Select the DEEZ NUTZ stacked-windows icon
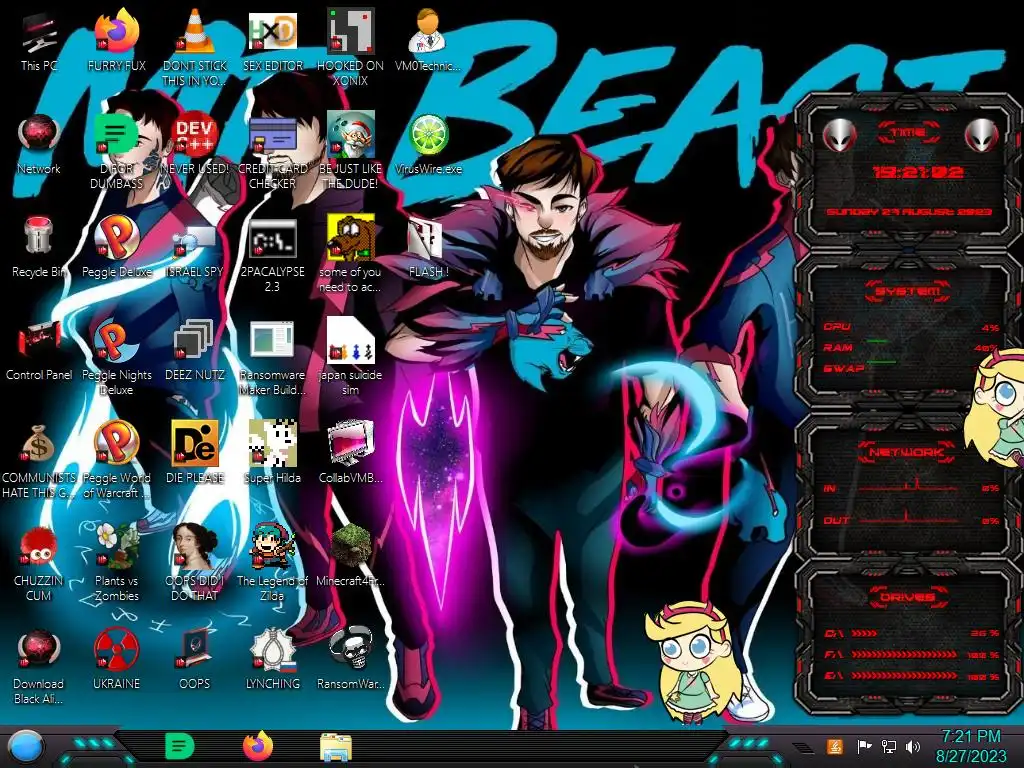The width and height of the screenshot is (1024, 768). (195, 350)
